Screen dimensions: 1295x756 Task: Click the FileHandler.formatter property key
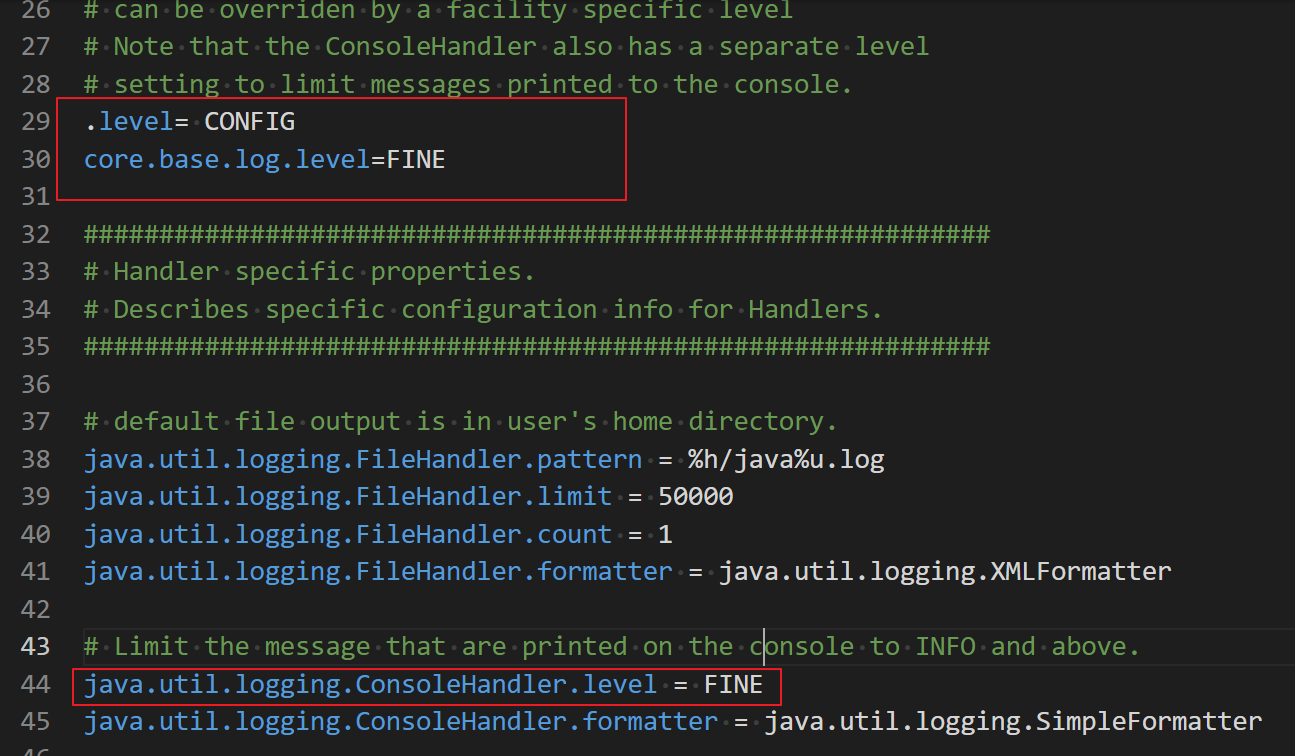click(x=378, y=572)
